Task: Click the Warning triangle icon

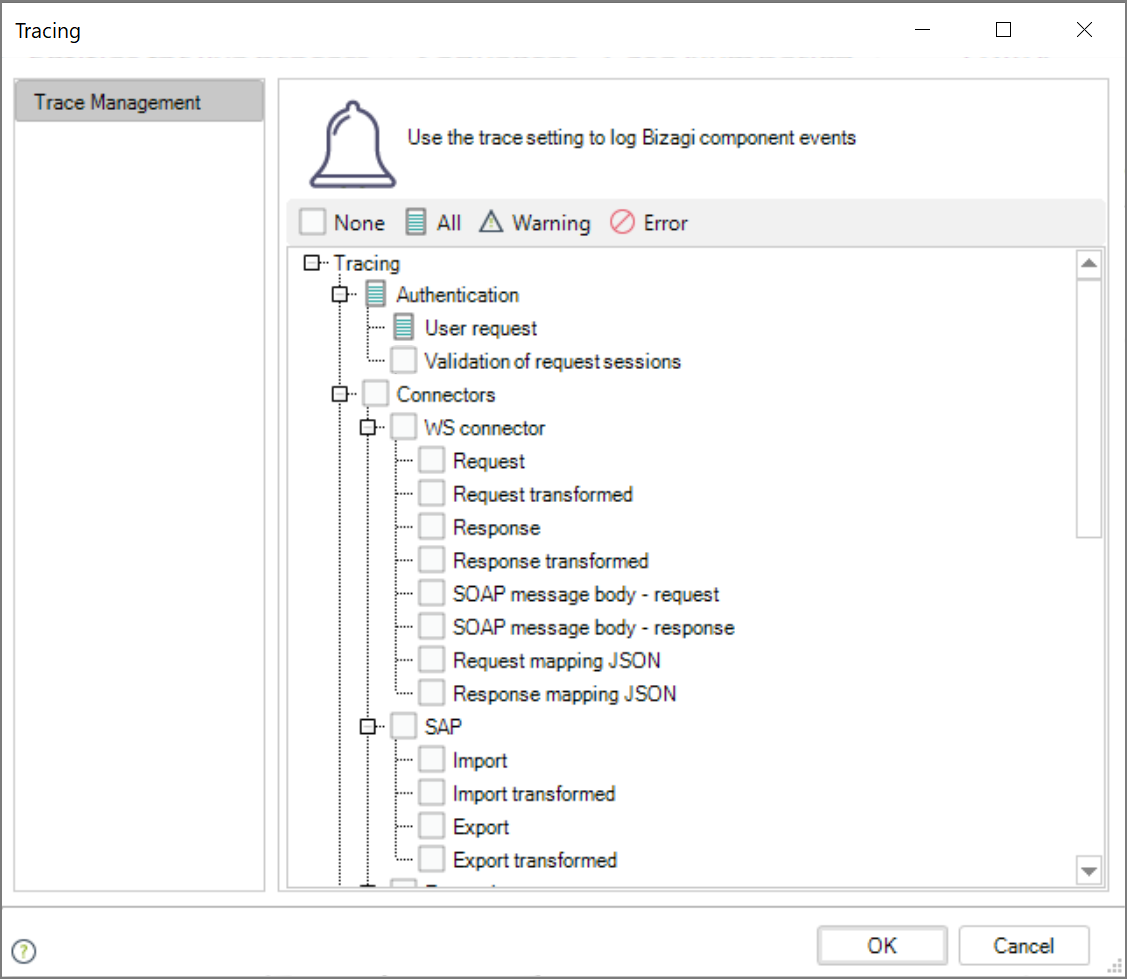Action: pyautogui.click(x=491, y=221)
